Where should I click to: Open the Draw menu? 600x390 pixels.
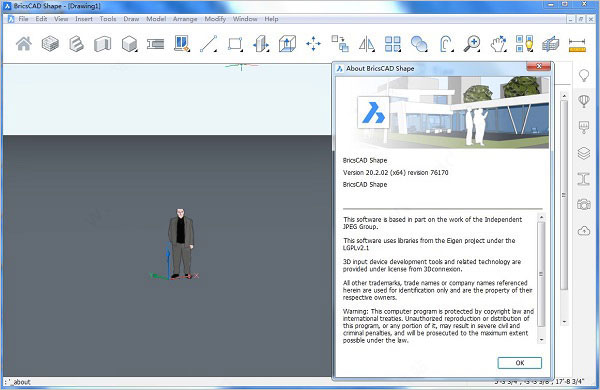(131, 19)
